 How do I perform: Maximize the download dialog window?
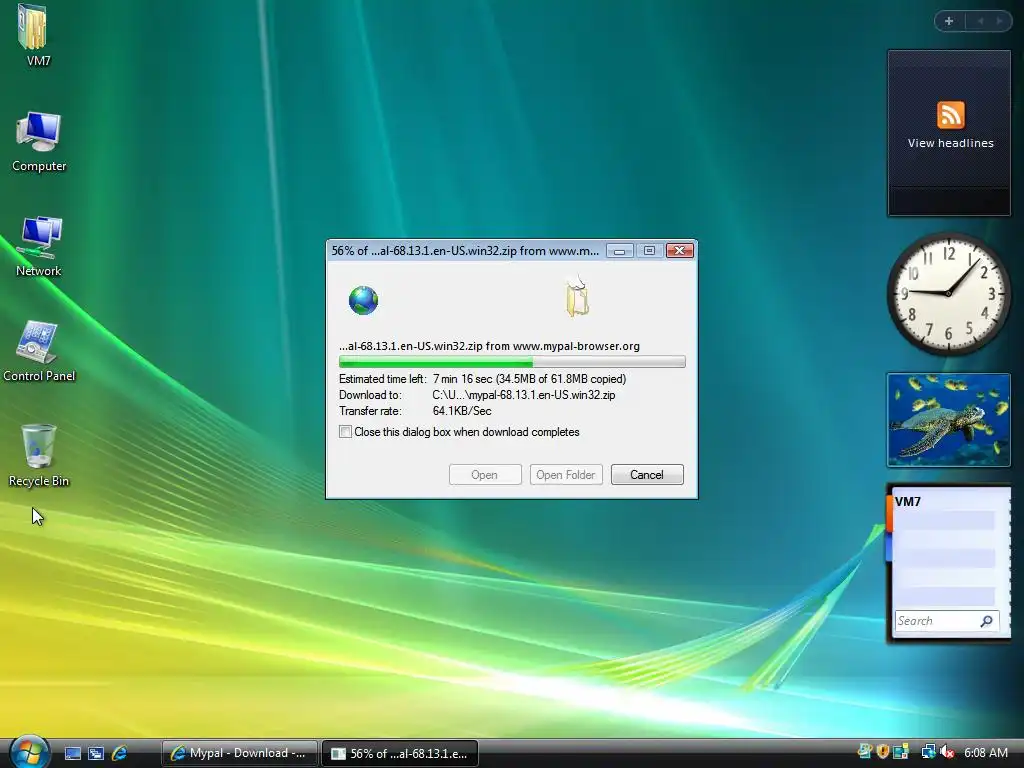pyautogui.click(x=649, y=251)
